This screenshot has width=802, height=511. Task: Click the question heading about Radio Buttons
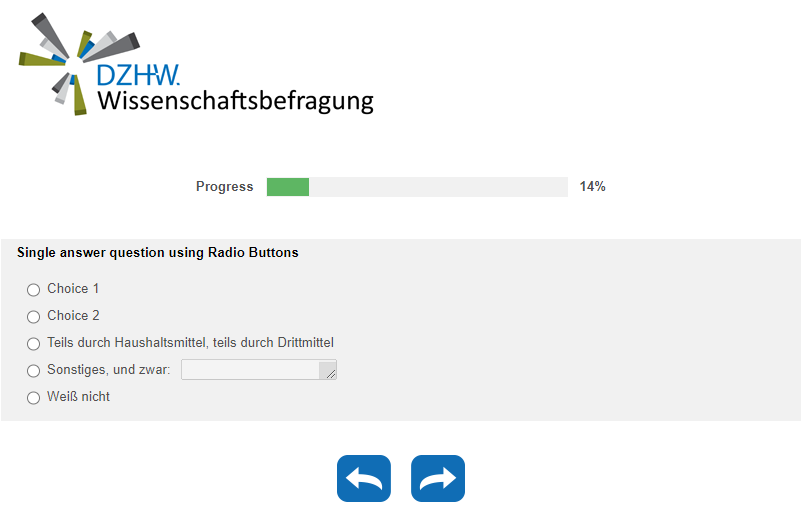tap(158, 253)
